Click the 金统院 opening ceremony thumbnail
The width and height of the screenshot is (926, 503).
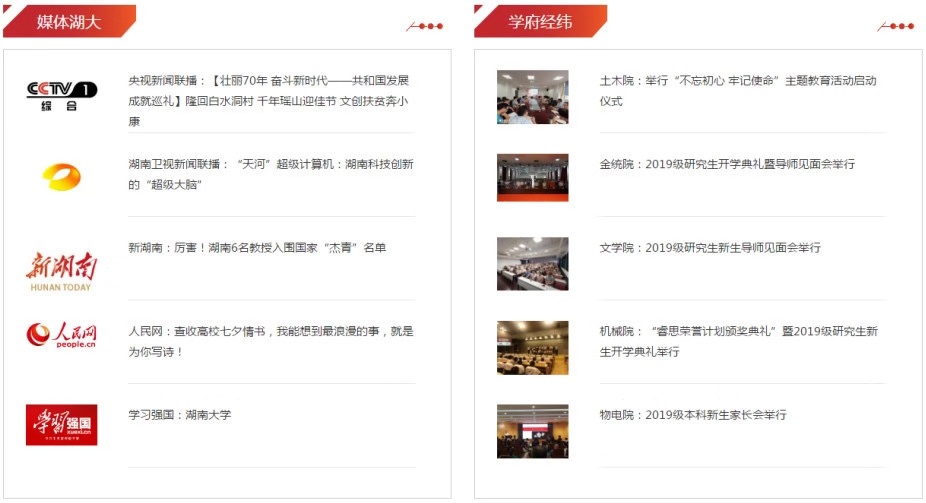[x=532, y=178]
